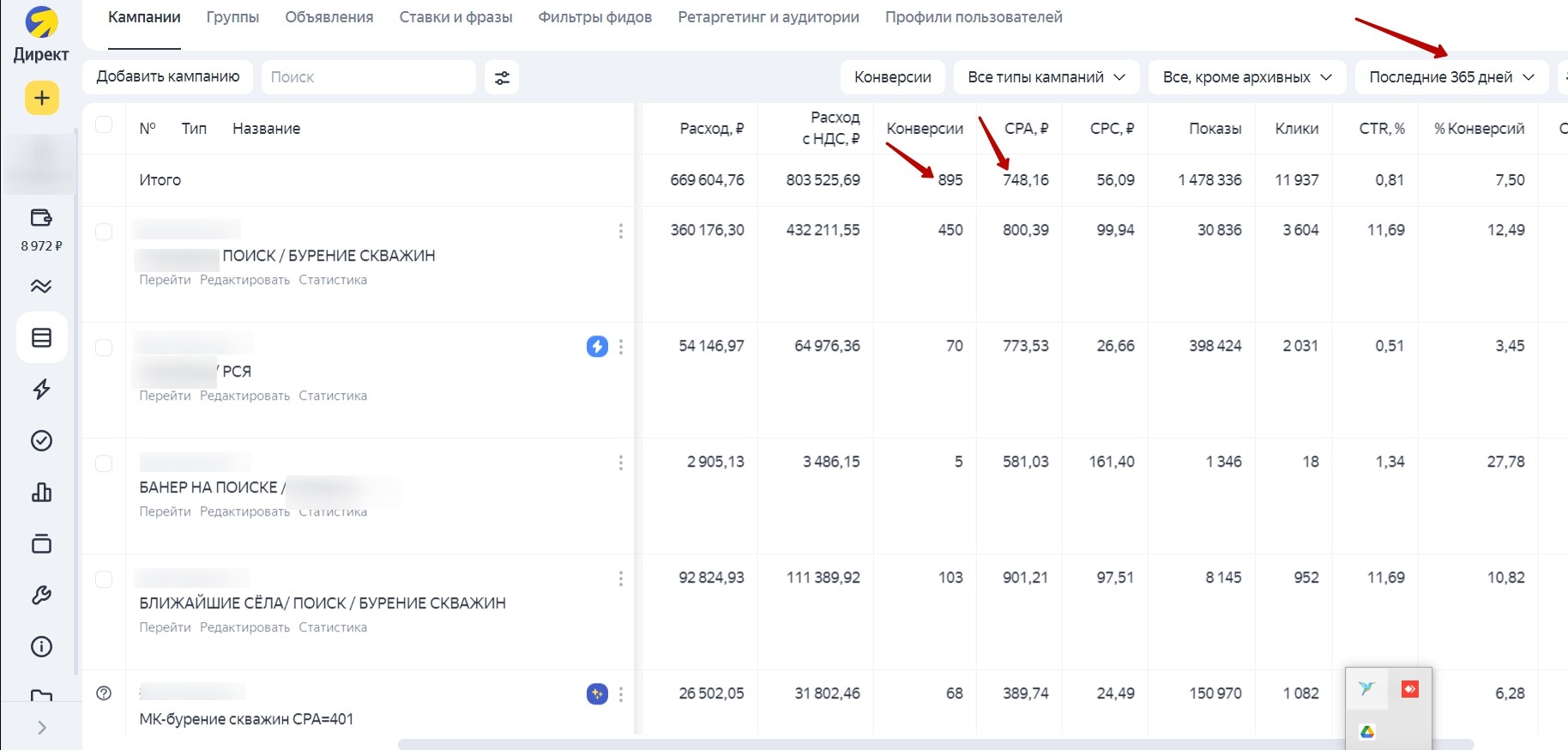Click Статистика link under РСЯ campaign
The height and width of the screenshot is (750, 1568).
coord(333,396)
